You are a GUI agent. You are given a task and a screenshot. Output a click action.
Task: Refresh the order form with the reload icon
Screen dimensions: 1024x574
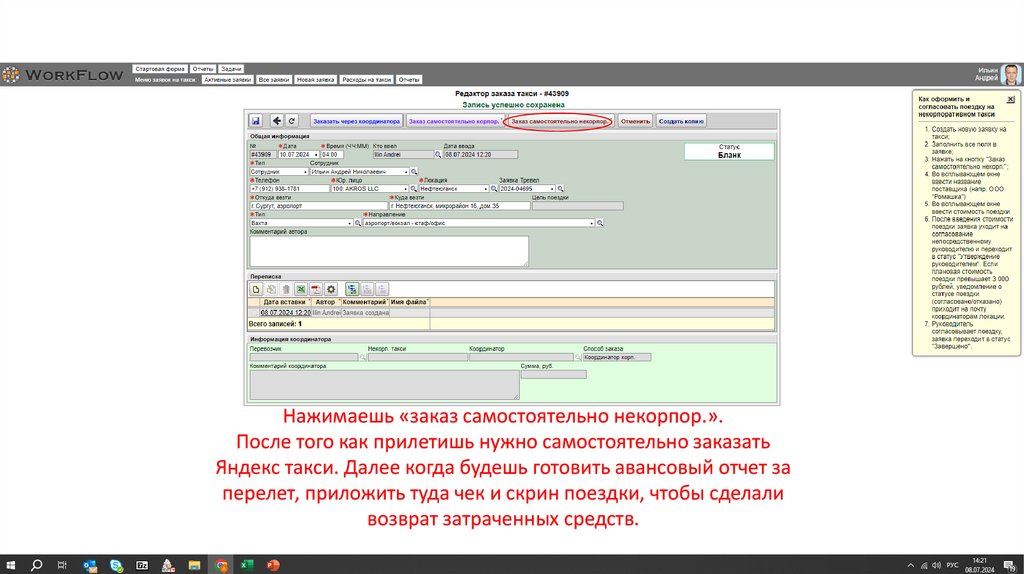tap(292, 121)
